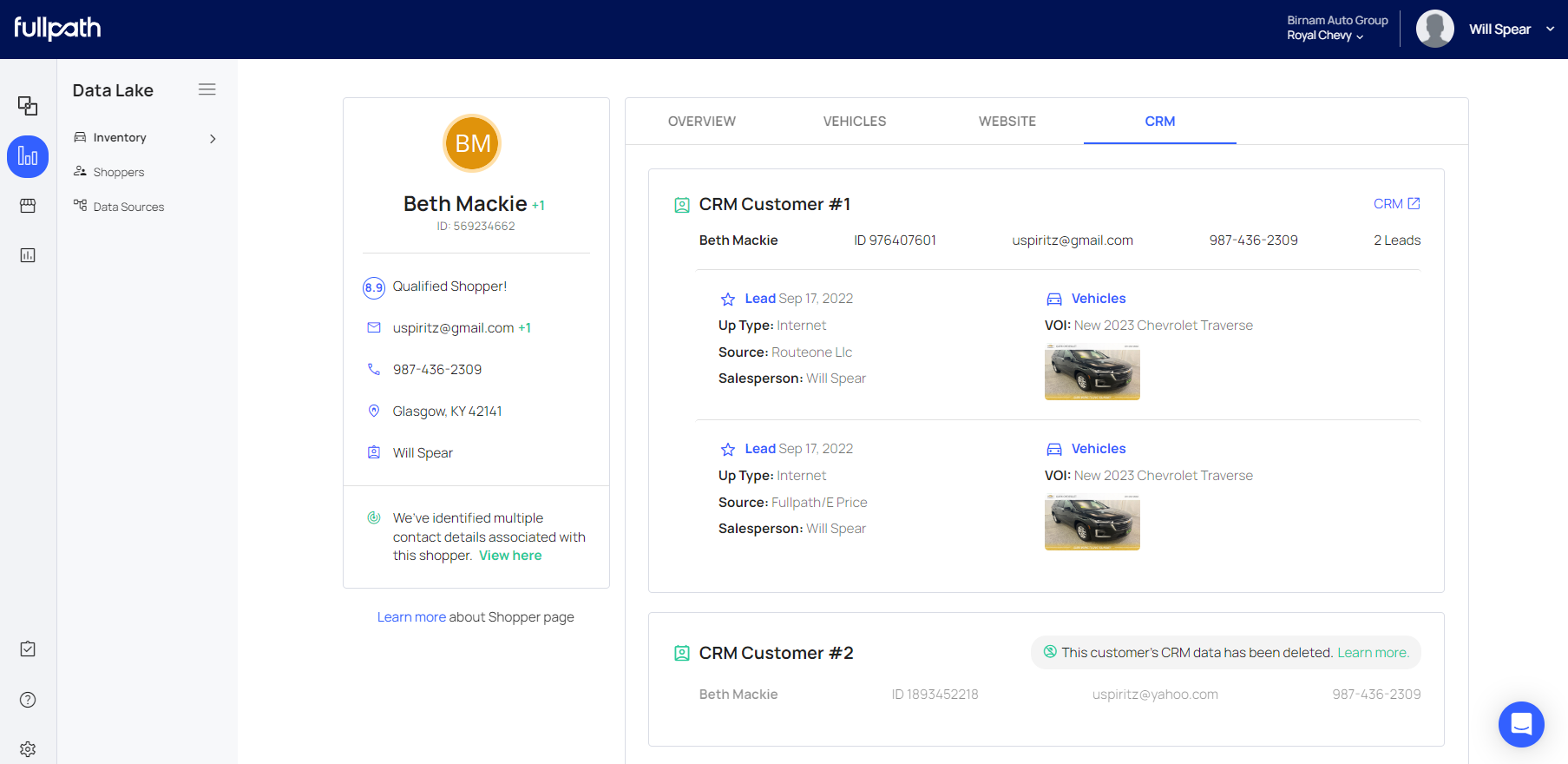
Task: Open the checklist tasks icon in sidebar
Action: click(x=28, y=649)
